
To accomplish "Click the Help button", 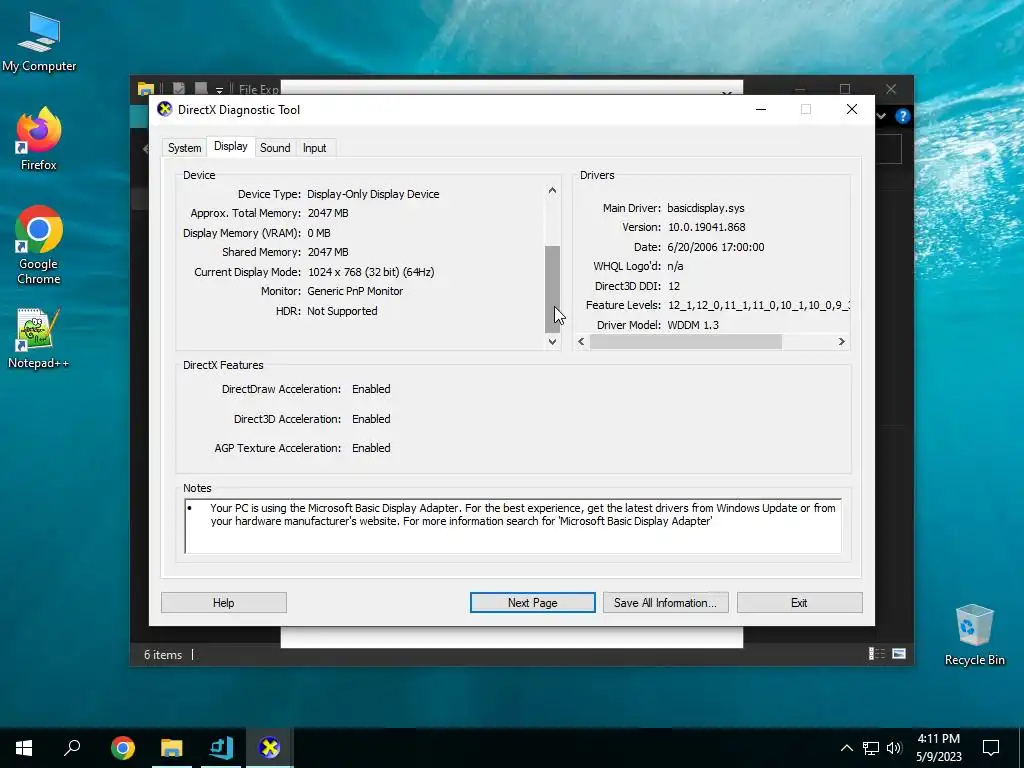I will 223,603.
